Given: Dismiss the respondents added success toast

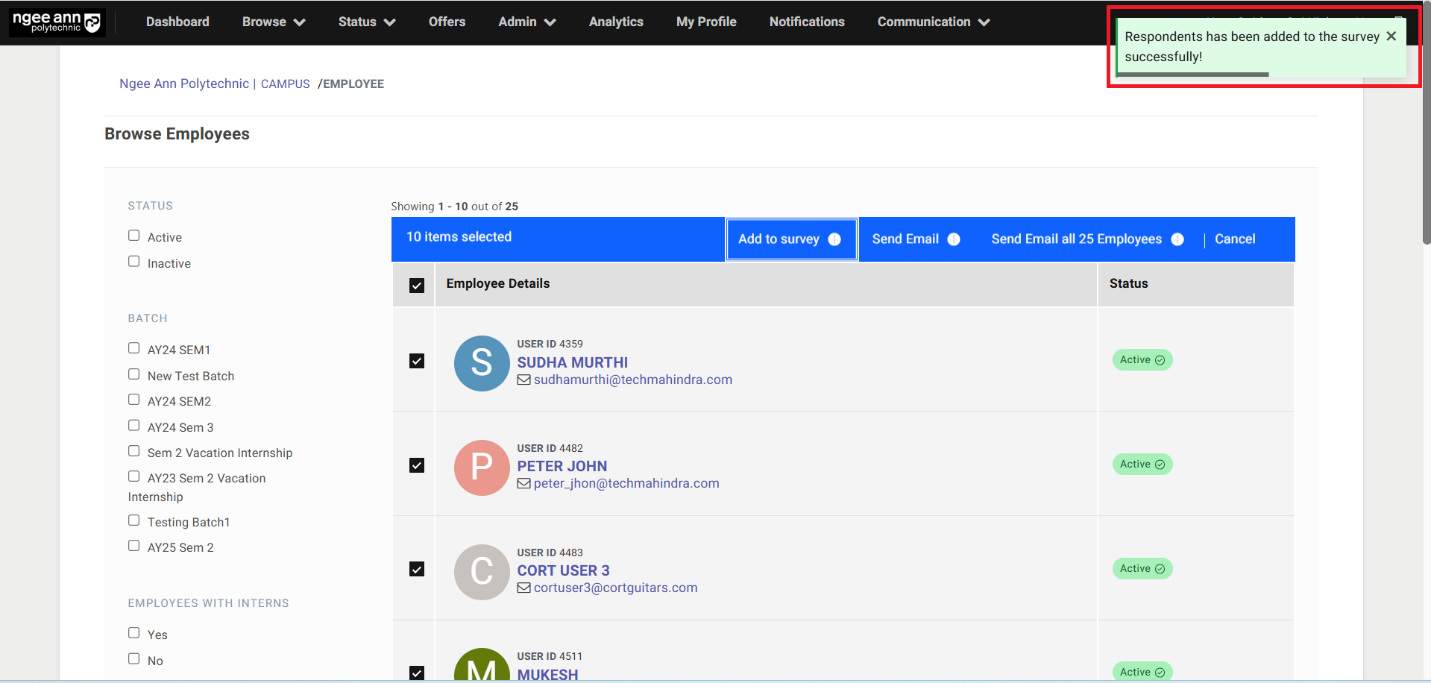Looking at the screenshot, I should (1391, 35).
